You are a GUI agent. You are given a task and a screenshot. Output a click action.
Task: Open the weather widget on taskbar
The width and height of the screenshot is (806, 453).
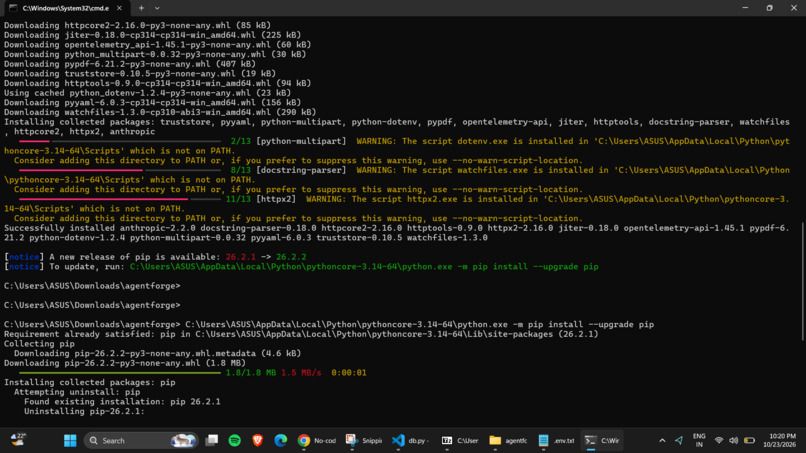point(17,440)
